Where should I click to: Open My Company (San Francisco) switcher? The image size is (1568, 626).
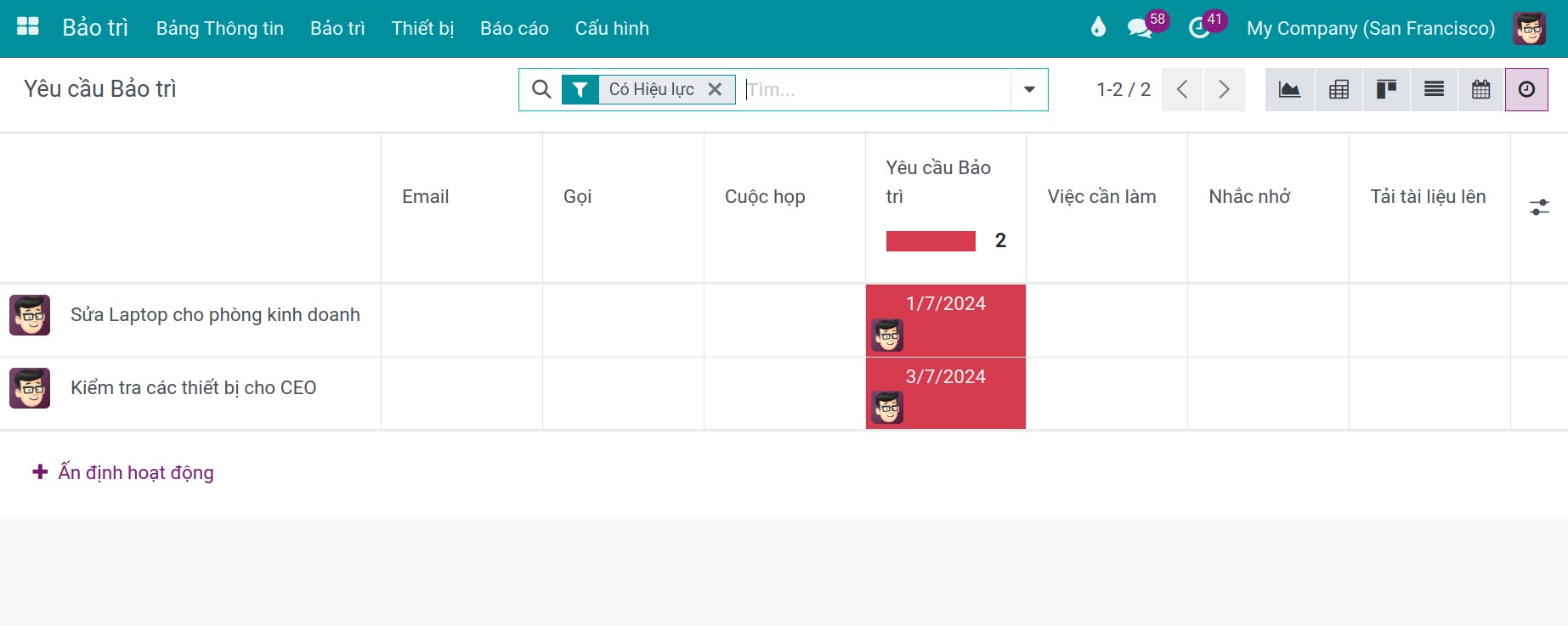tap(1370, 28)
